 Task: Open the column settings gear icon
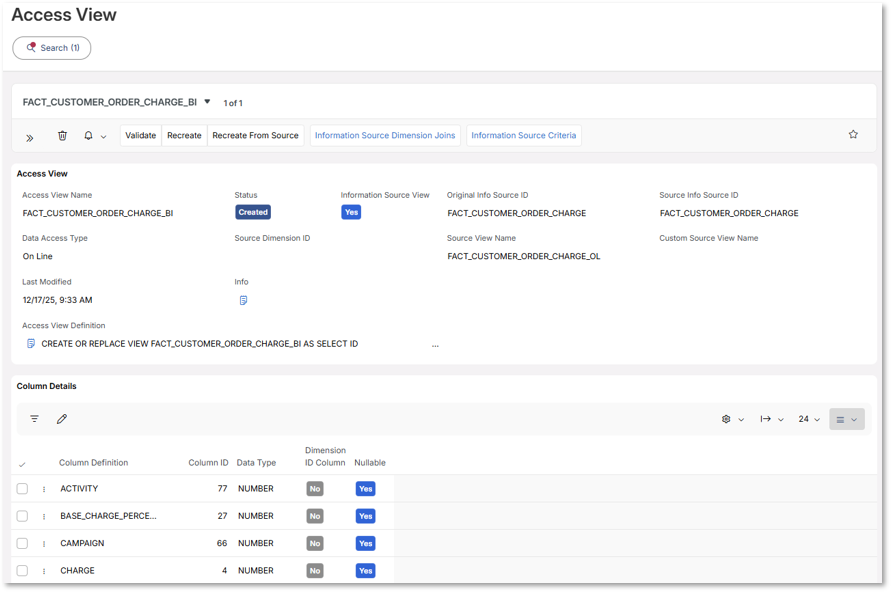click(x=726, y=419)
